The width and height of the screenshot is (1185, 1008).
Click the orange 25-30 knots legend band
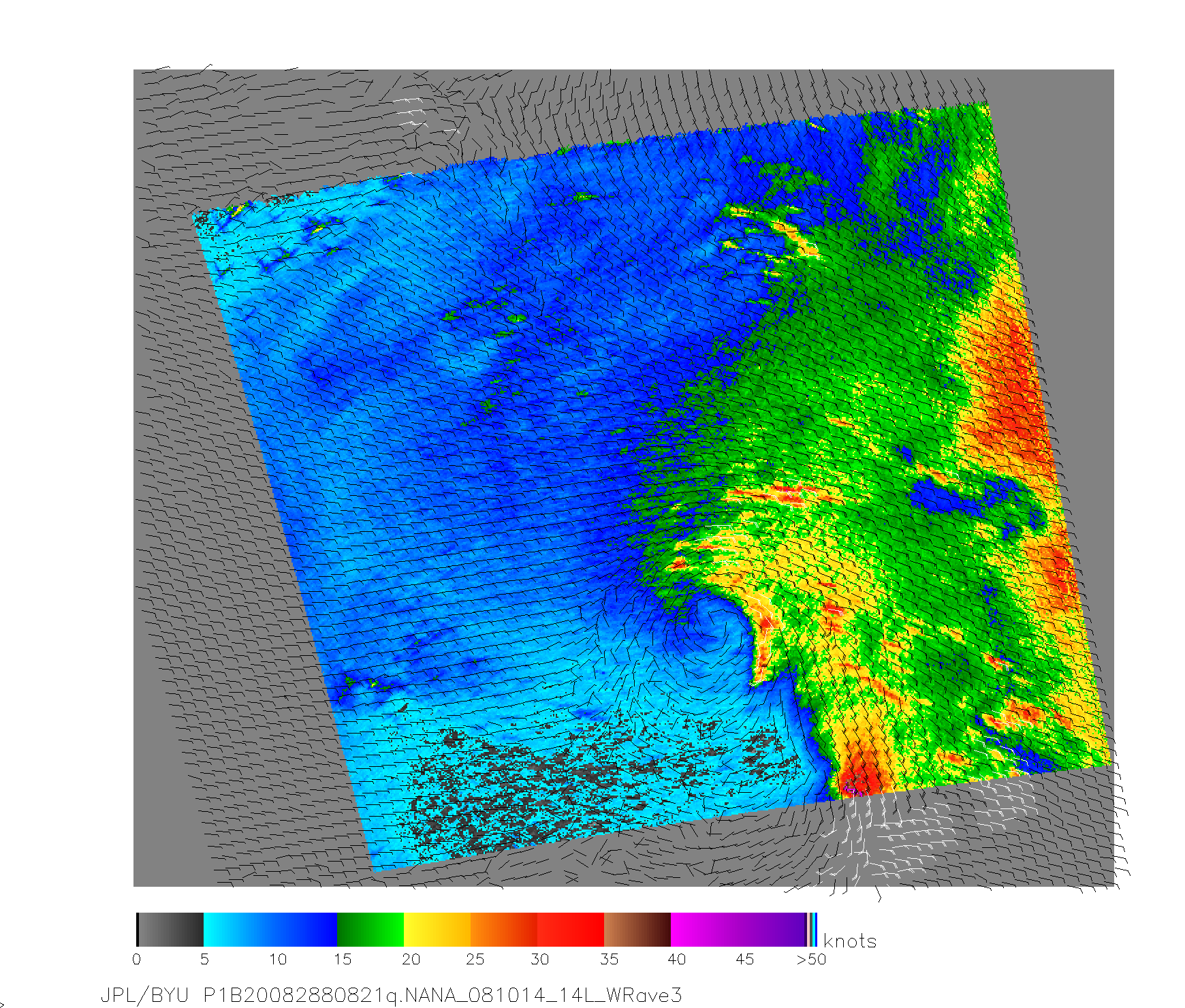(x=504, y=930)
